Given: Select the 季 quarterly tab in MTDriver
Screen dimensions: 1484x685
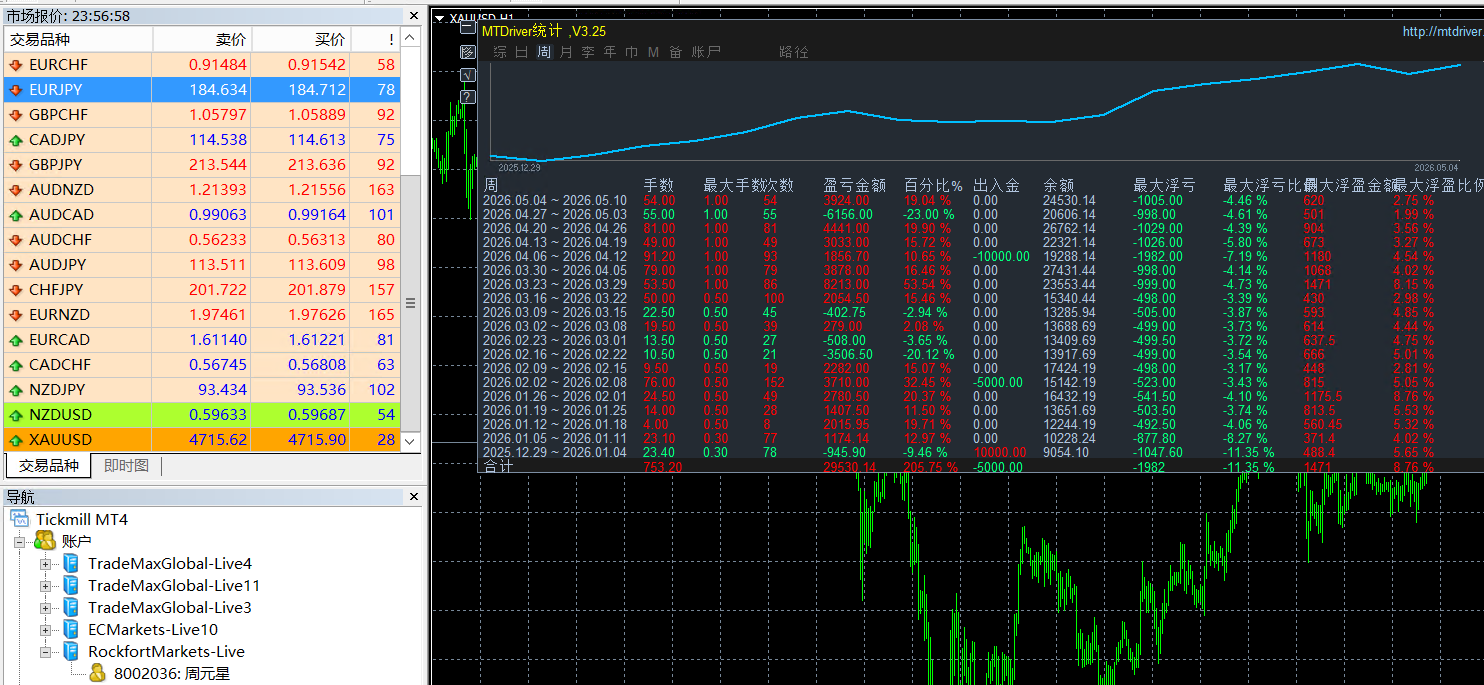Looking at the screenshot, I should [x=588, y=52].
